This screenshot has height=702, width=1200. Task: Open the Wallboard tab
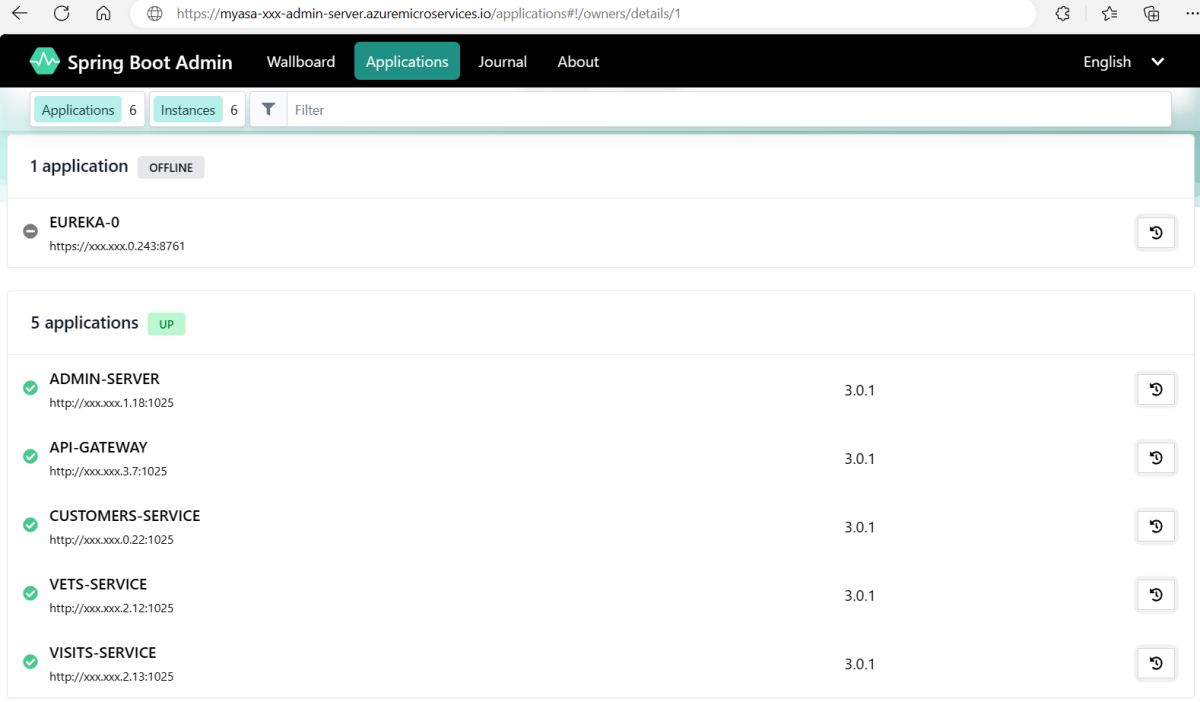(301, 62)
